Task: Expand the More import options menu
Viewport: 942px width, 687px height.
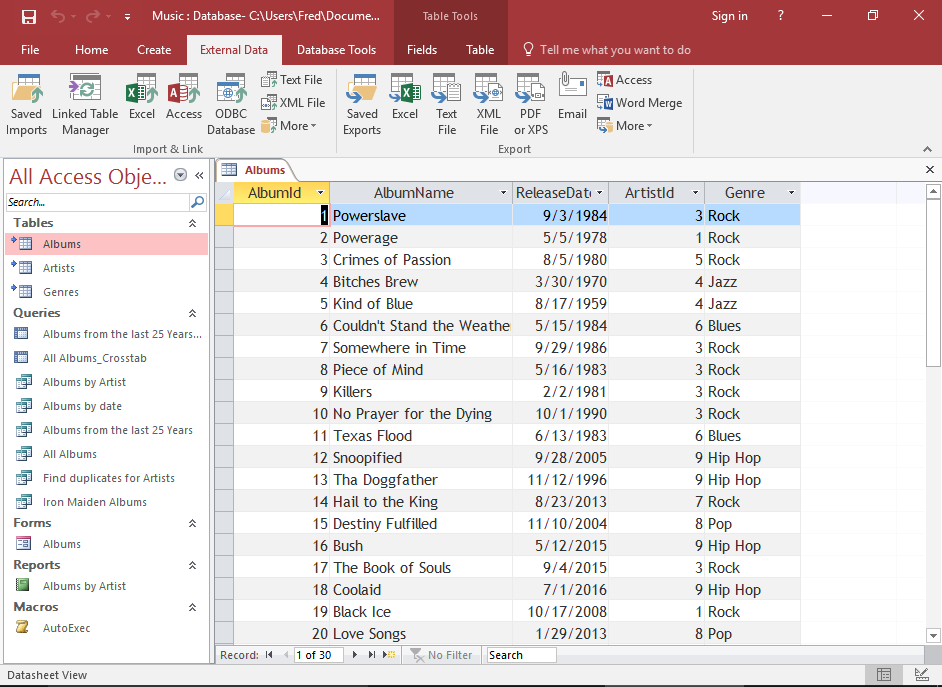Action: (x=291, y=125)
